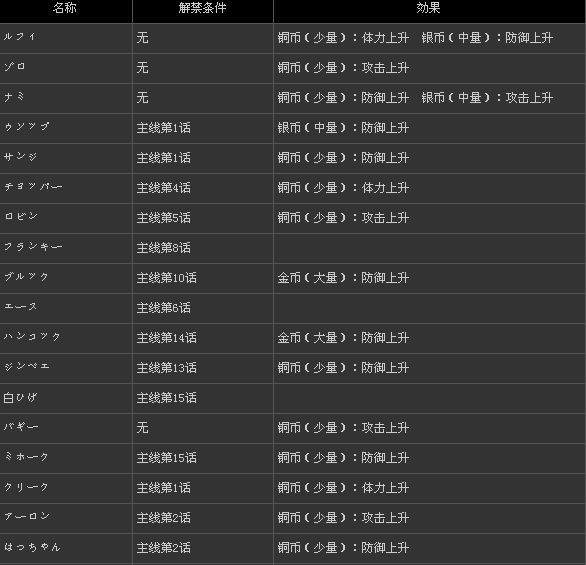Image resolution: width=586 pixels, height=565 pixels.
Task: Click the effect text in ジンベエ row
Action: [343, 368]
